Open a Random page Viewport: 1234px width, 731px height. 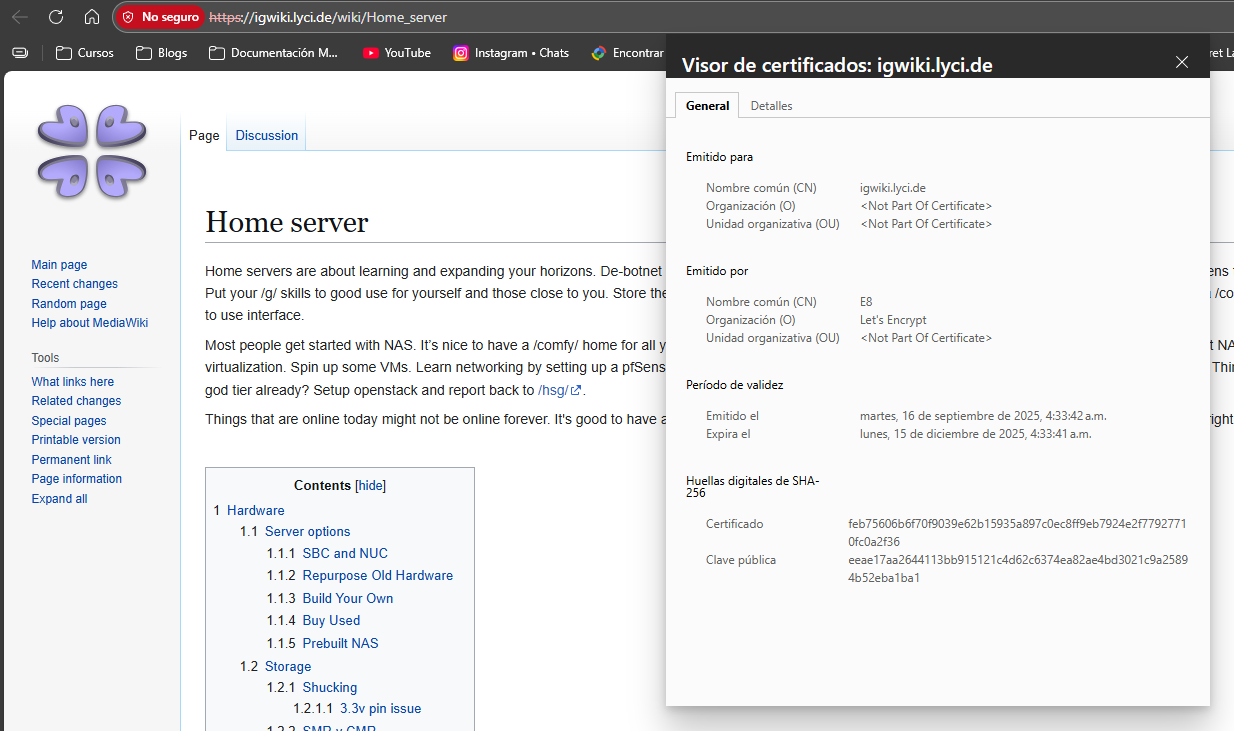tap(69, 304)
